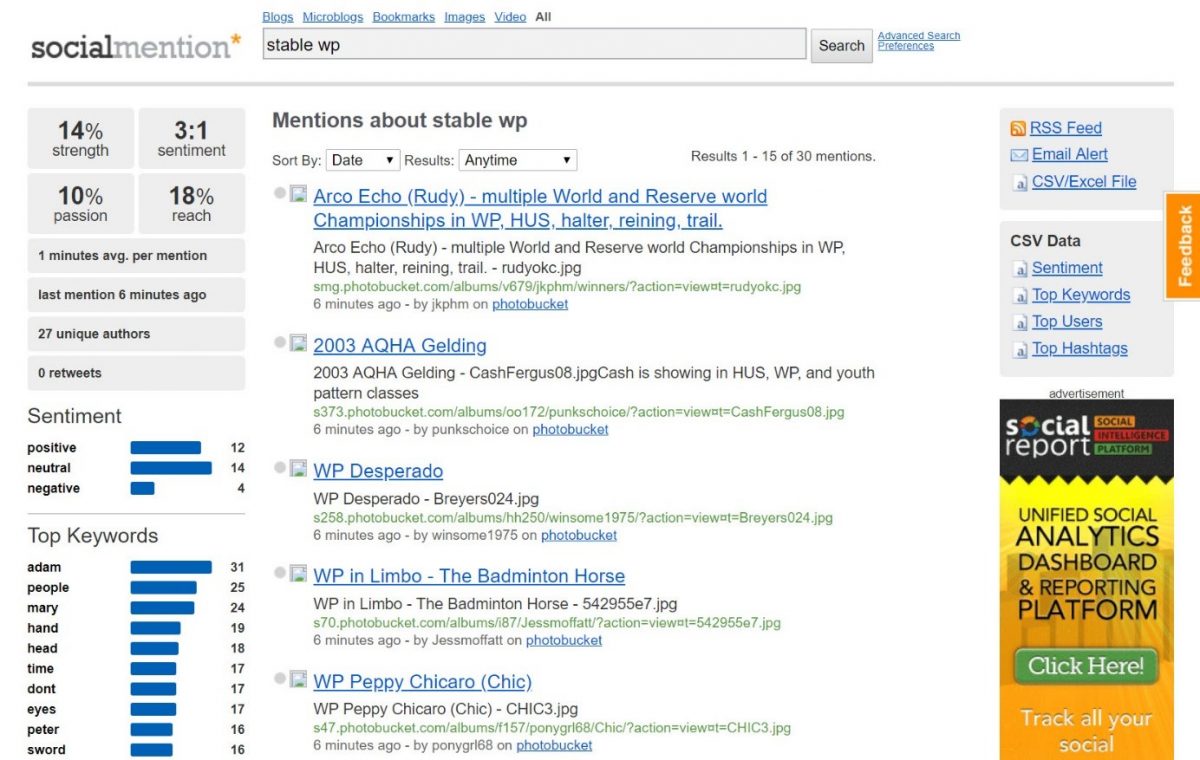Open the Sentiment CSV data link
The width and height of the screenshot is (1200, 760).
(x=1067, y=268)
